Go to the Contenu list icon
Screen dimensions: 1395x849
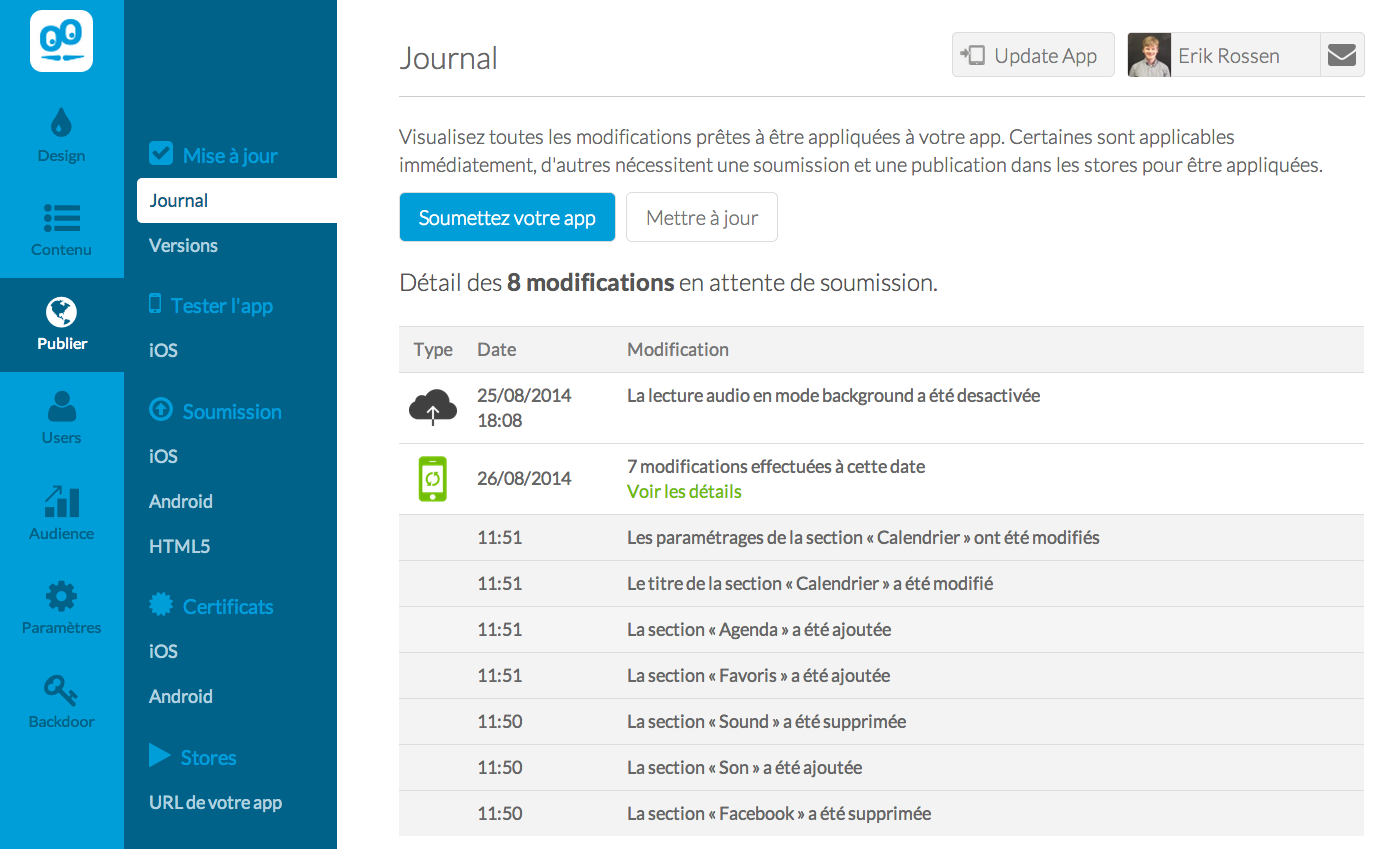click(61, 219)
